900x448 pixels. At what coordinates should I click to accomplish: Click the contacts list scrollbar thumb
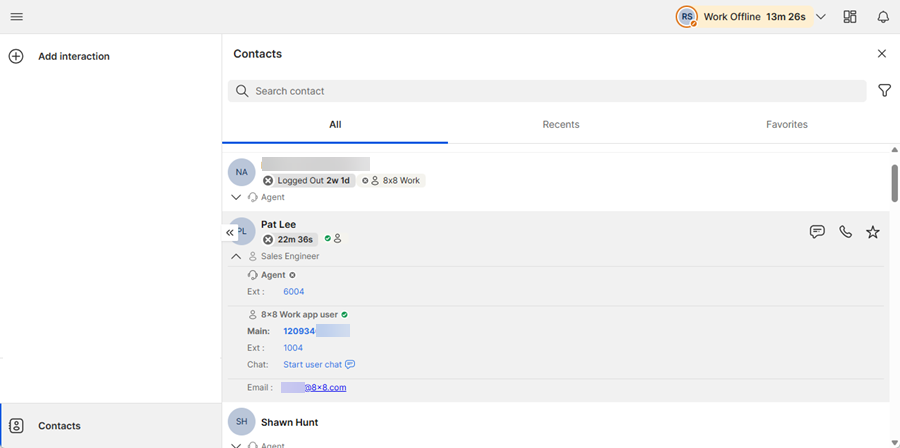point(894,183)
